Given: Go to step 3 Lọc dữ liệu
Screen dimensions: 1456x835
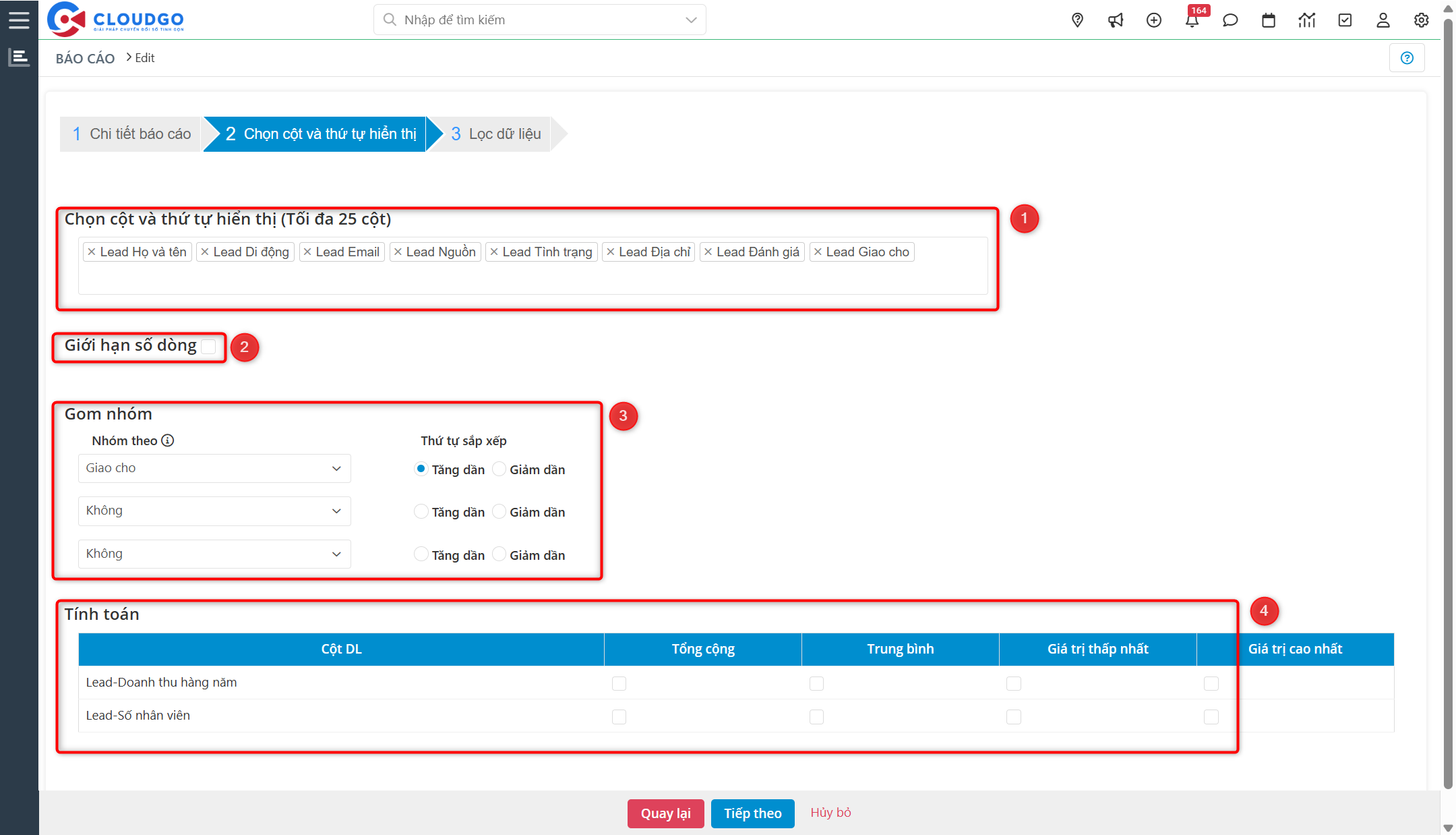Looking at the screenshot, I should tap(495, 134).
